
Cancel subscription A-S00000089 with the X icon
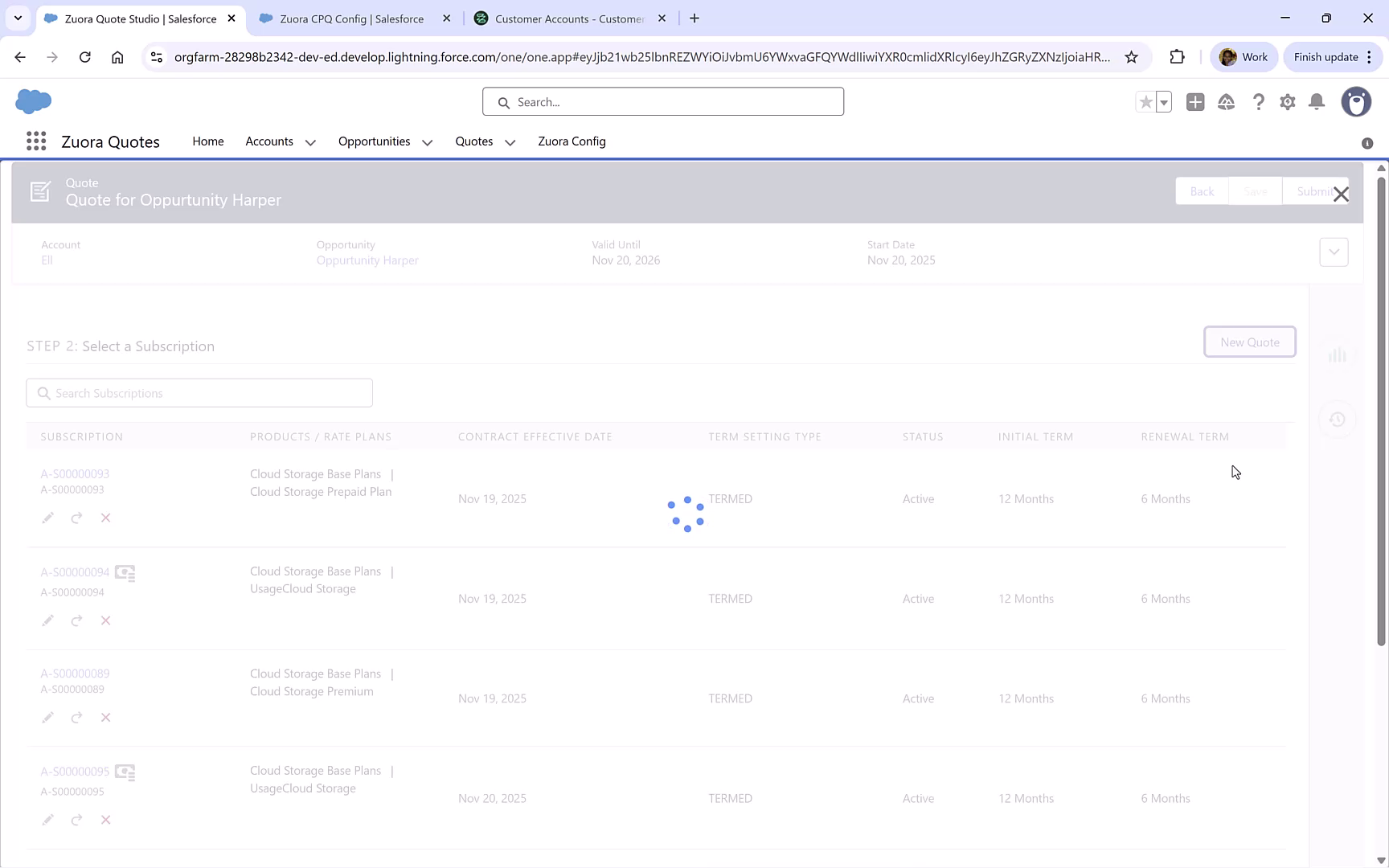(105, 717)
